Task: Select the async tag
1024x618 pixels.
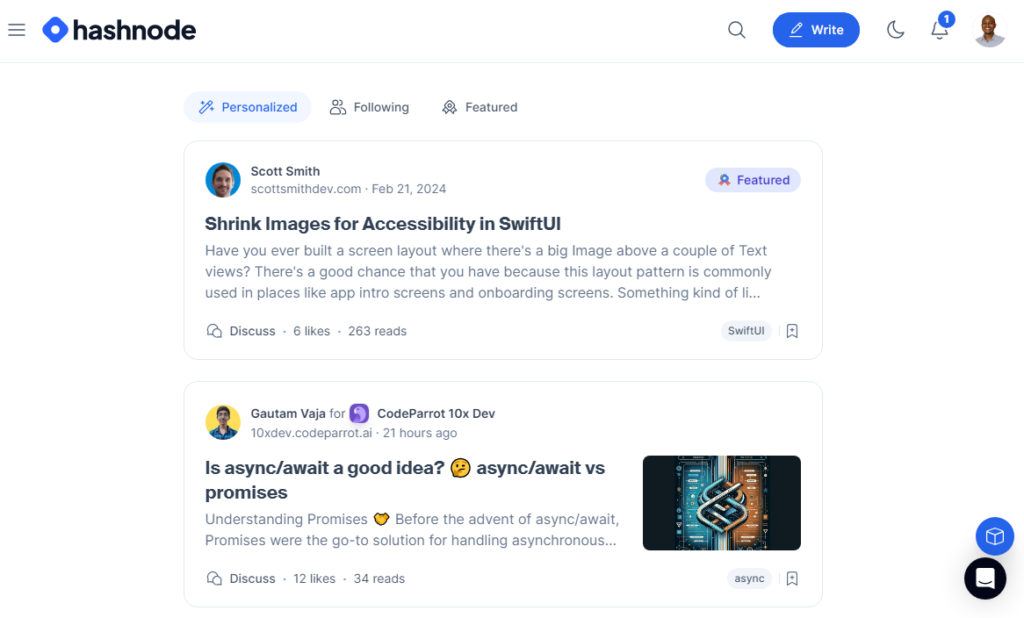Action: pos(749,578)
